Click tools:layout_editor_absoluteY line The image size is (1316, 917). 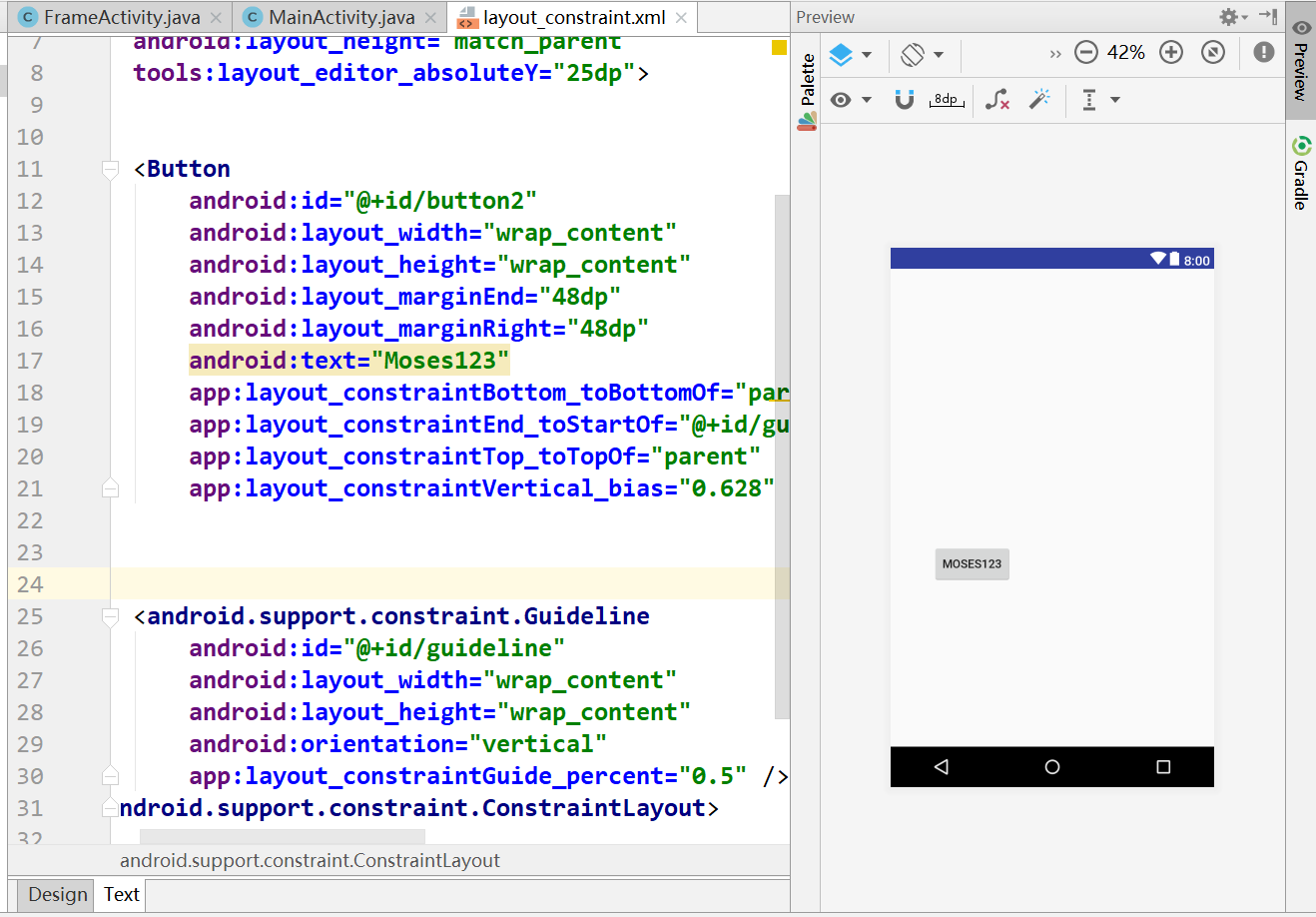tap(391, 73)
